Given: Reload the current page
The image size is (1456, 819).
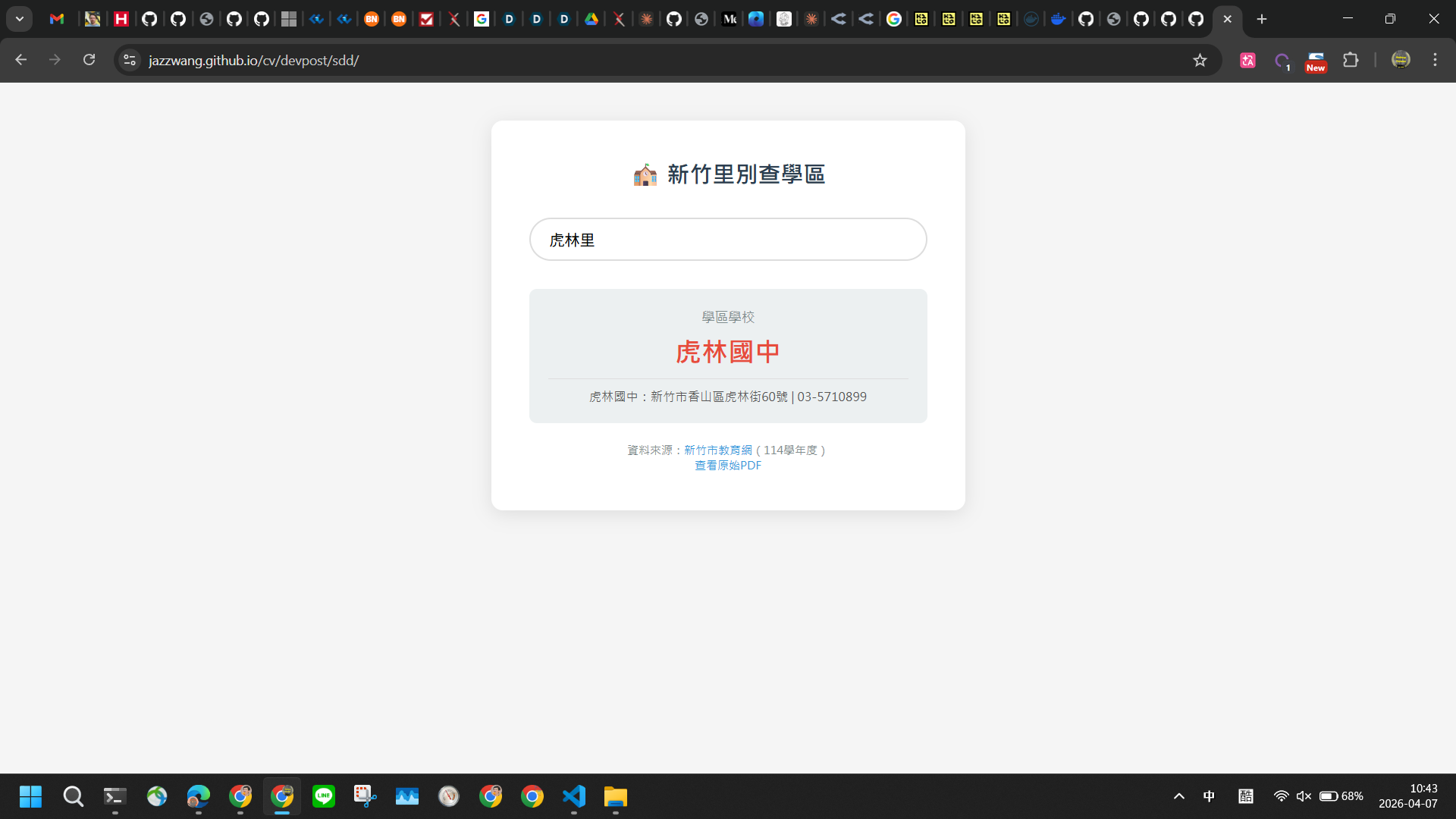Looking at the screenshot, I should click(x=89, y=60).
